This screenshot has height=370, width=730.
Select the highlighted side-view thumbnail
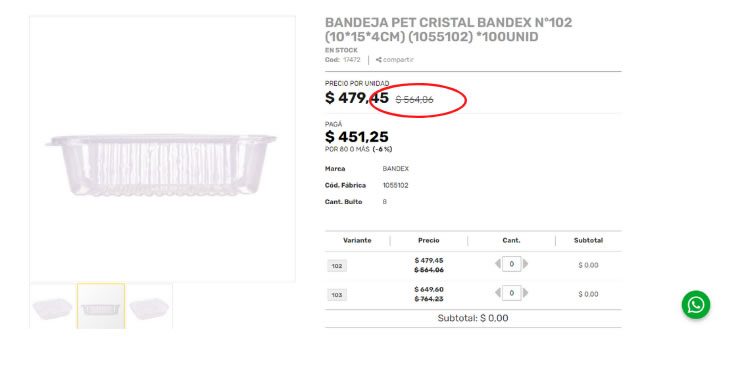click(101, 306)
